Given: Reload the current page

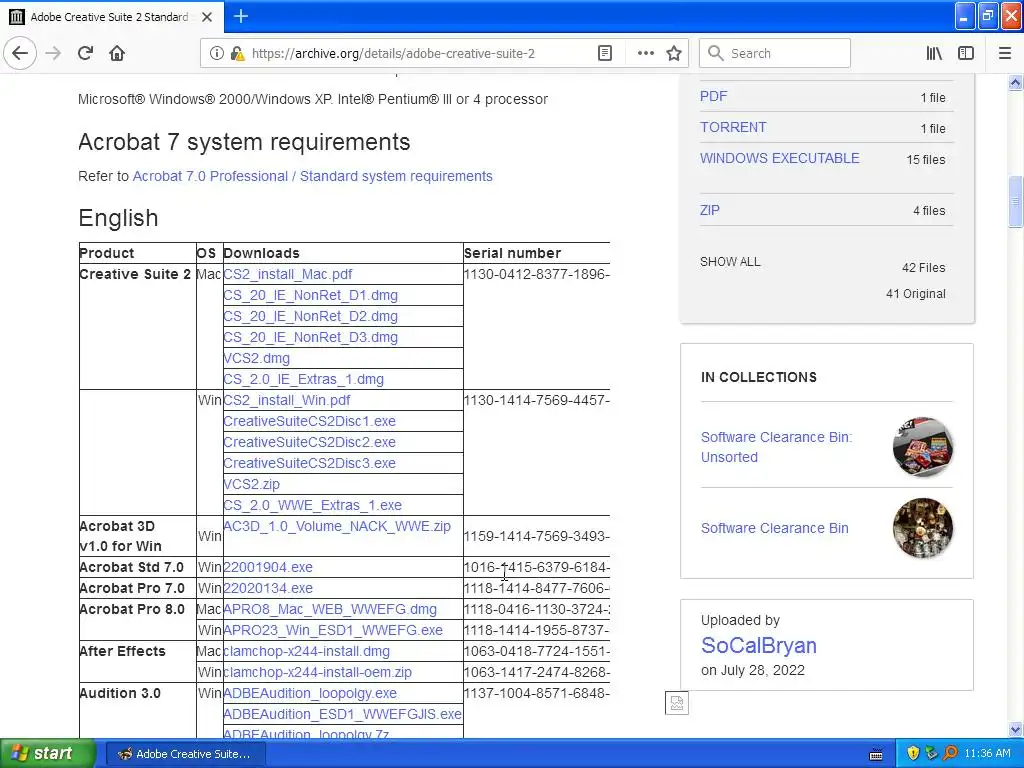Looking at the screenshot, I should [x=85, y=53].
